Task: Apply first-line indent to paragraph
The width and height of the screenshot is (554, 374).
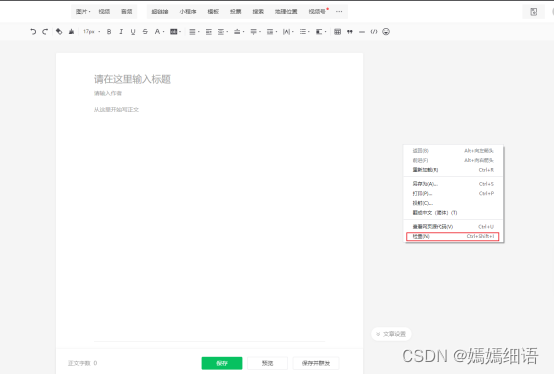Action: pyautogui.click(x=209, y=32)
